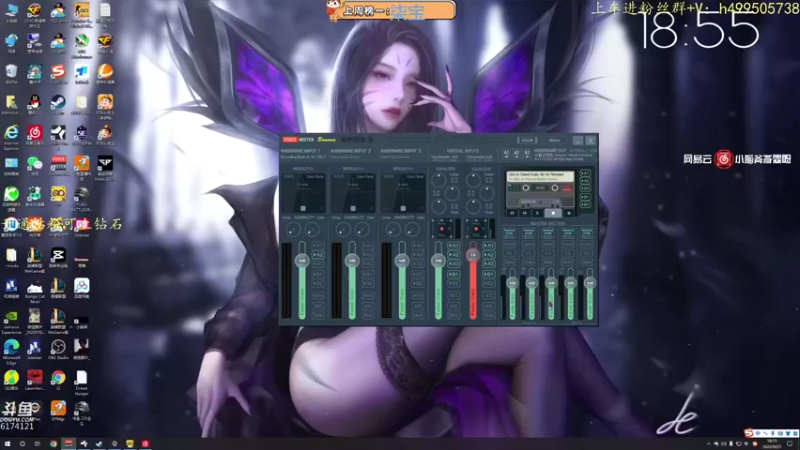
Task: Toggle B1 bus on Hardware Input 1
Action: click(x=318, y=274)
